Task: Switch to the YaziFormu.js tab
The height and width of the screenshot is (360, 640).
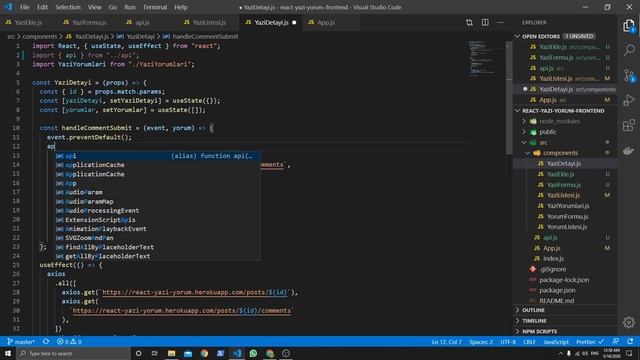Action: [x=89, y=22]
